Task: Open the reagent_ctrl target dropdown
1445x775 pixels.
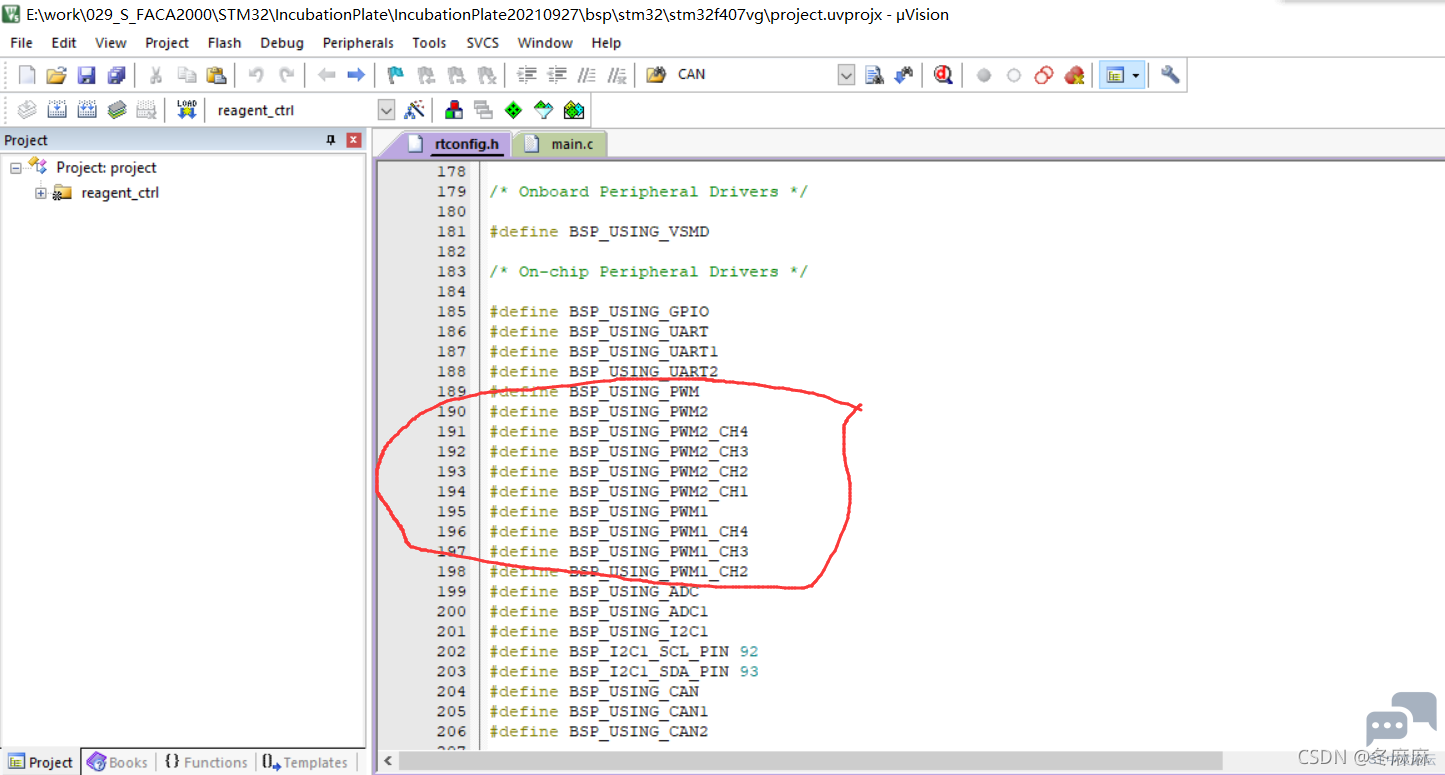Action: coord(386,110)
